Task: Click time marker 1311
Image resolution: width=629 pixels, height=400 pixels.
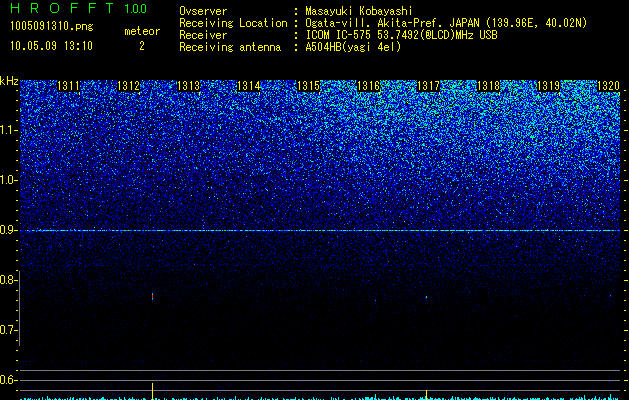Action: click(69, 86)
